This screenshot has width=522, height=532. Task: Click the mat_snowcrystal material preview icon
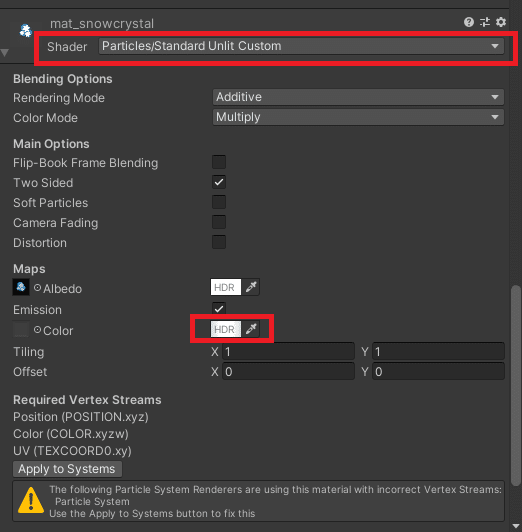pyautogui.click(x=25, y=31)
